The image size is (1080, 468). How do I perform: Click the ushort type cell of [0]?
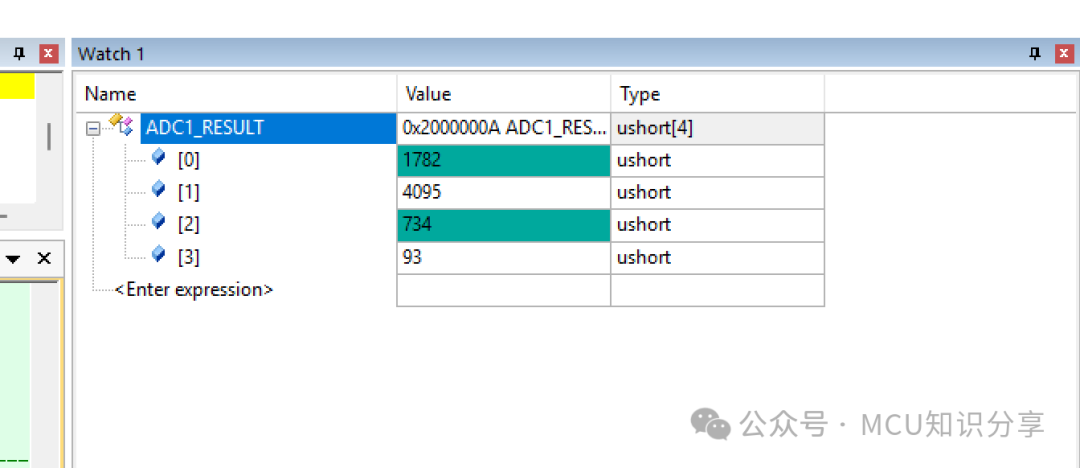(718, 161)
